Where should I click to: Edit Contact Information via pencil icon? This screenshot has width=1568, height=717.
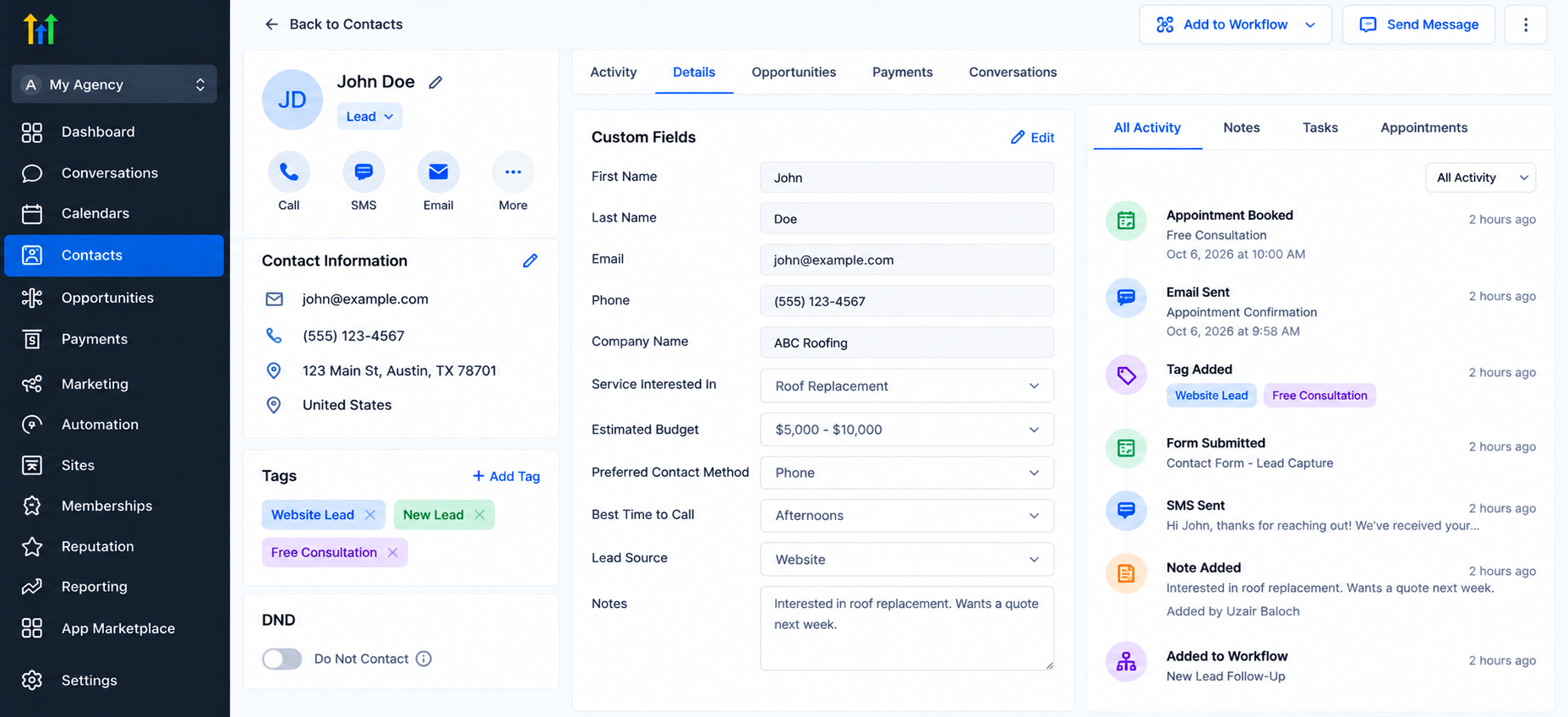pyautogui.click(x=530, y=260)
